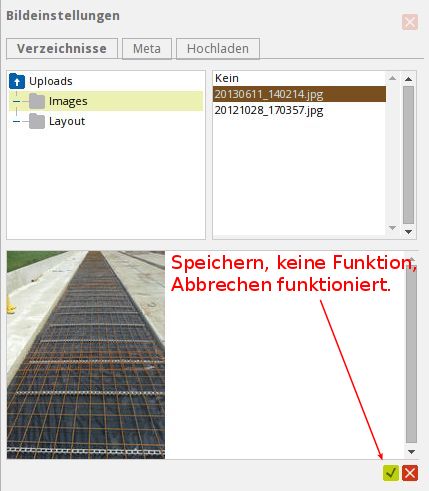Screen dimensions: 429x491
Task: Click the green checkmark save icon
Action: 391,473
